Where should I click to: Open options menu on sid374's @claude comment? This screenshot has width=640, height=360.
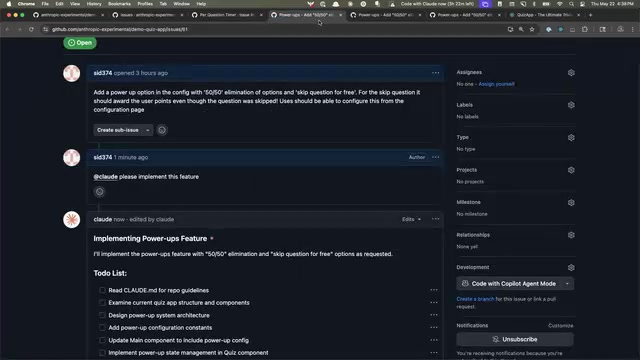click(x=436, y=157)
